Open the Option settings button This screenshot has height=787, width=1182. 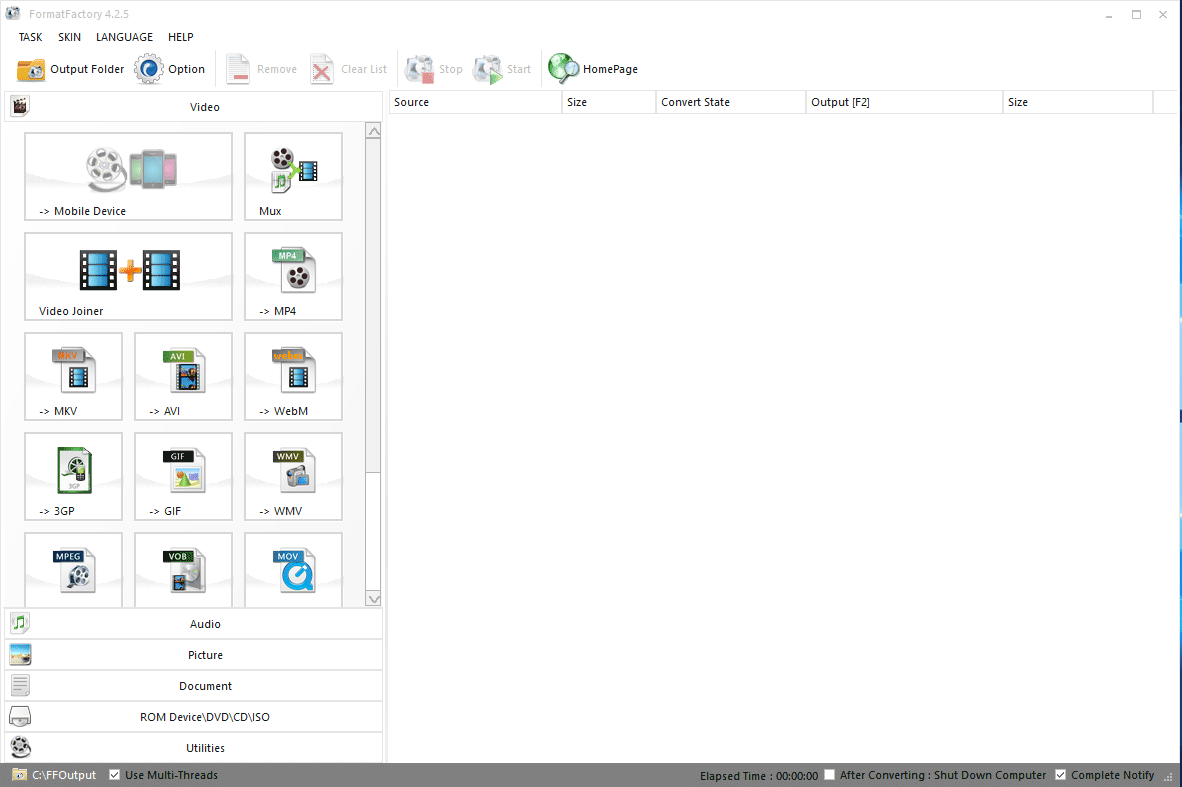[x=170, y=69]
